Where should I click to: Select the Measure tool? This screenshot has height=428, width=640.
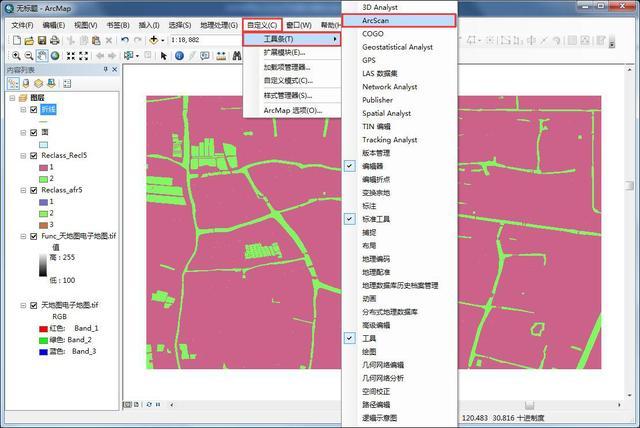pos(221,56)
